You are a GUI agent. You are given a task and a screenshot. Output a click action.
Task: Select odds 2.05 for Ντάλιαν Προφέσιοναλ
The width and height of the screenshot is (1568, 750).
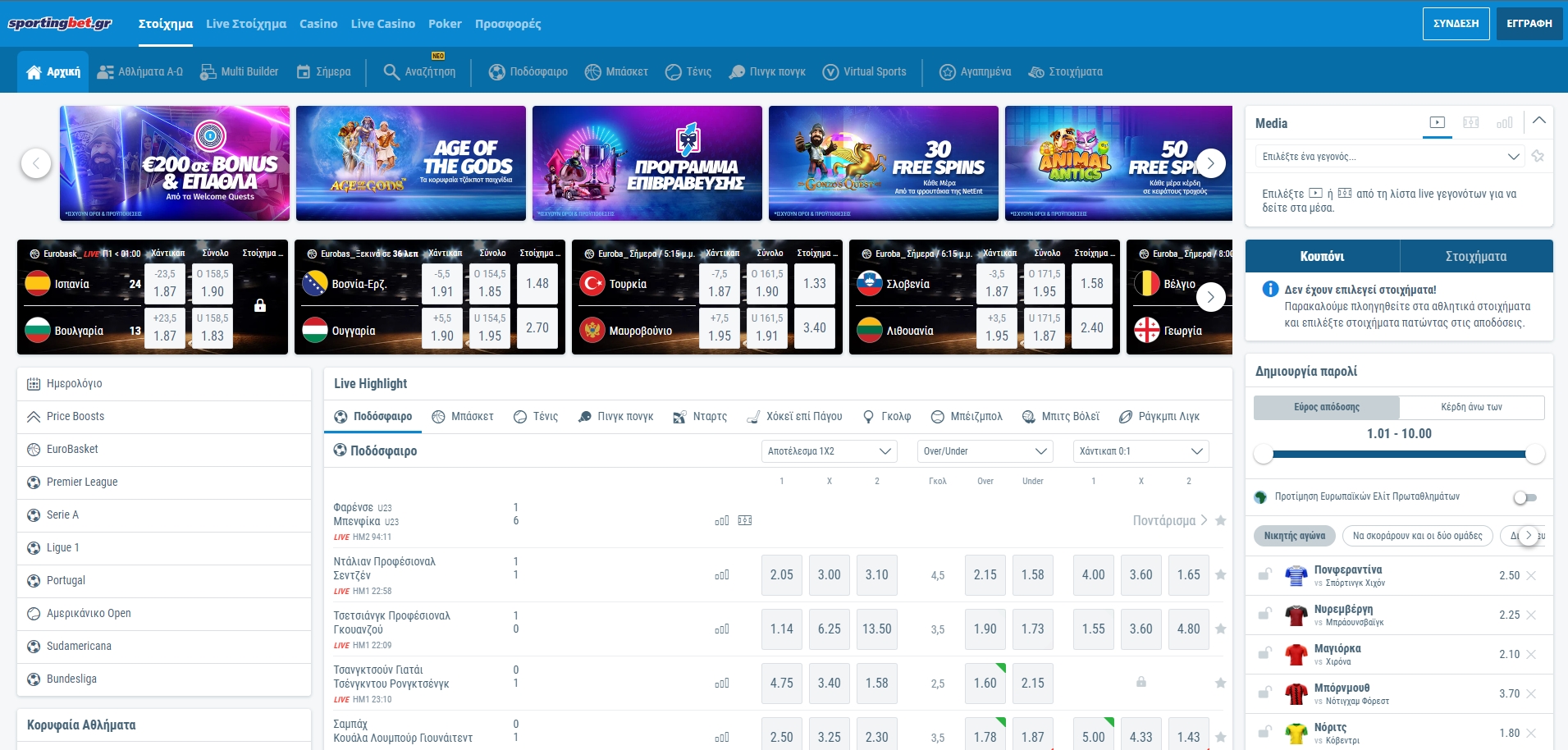(782, 575)
